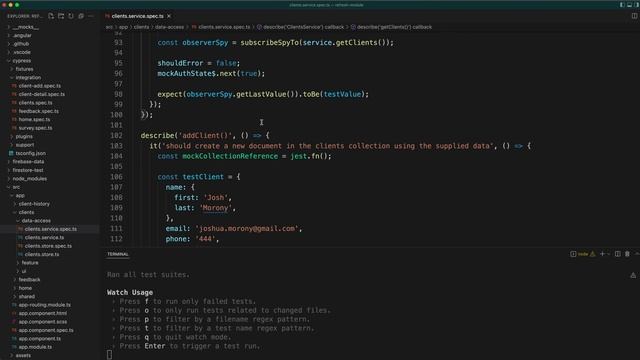This screenshot has width=640, height=360.
Task: Open app-routing.module.ts file
Action: (x=44, y=305)
